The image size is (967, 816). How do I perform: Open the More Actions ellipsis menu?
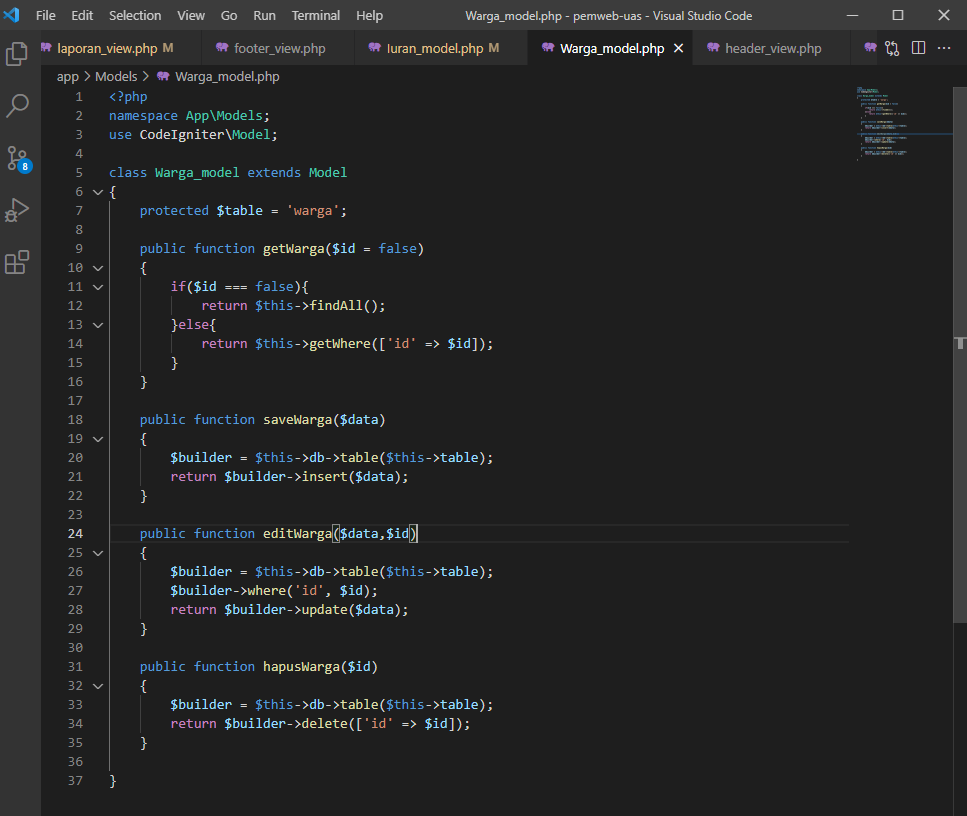point(944,47)
